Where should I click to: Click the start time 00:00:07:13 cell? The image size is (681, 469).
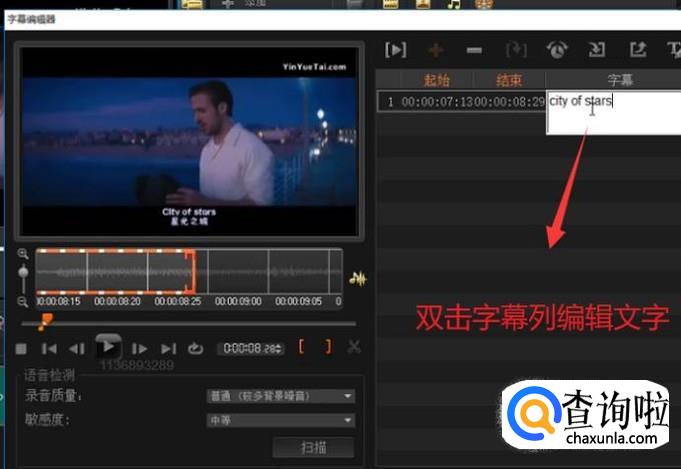(437, 102)
